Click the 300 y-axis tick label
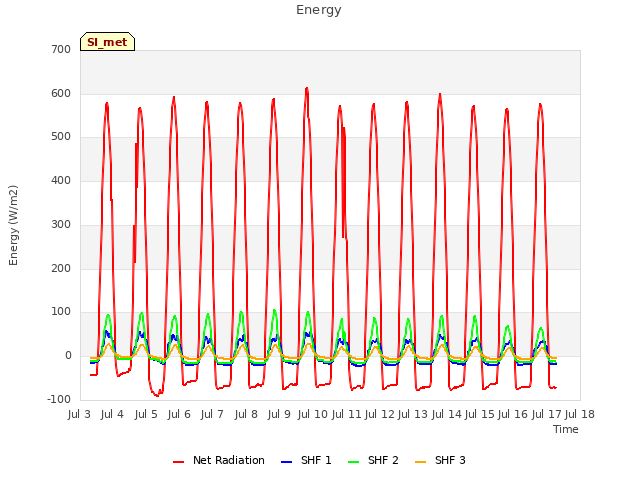The height and width of the screenshot is (480, 640). coord(61,224)
